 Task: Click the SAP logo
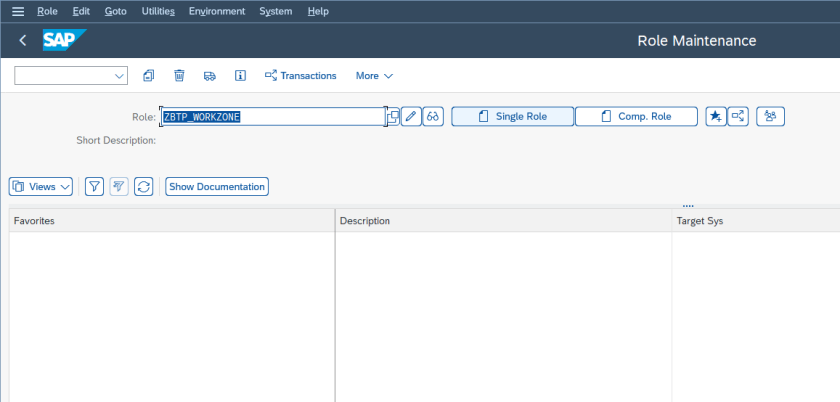[64, 40]
